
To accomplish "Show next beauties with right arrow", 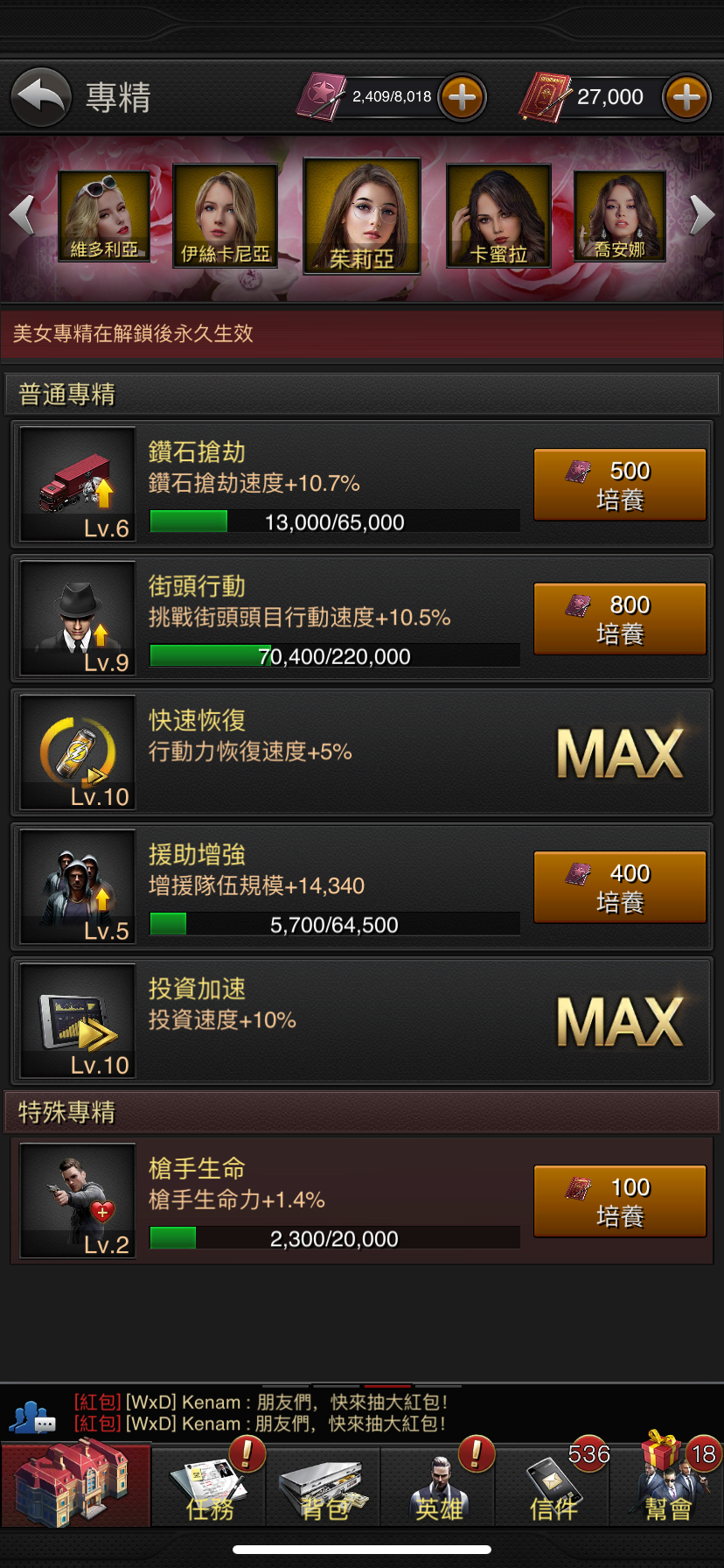I will [x=702, y=214].
